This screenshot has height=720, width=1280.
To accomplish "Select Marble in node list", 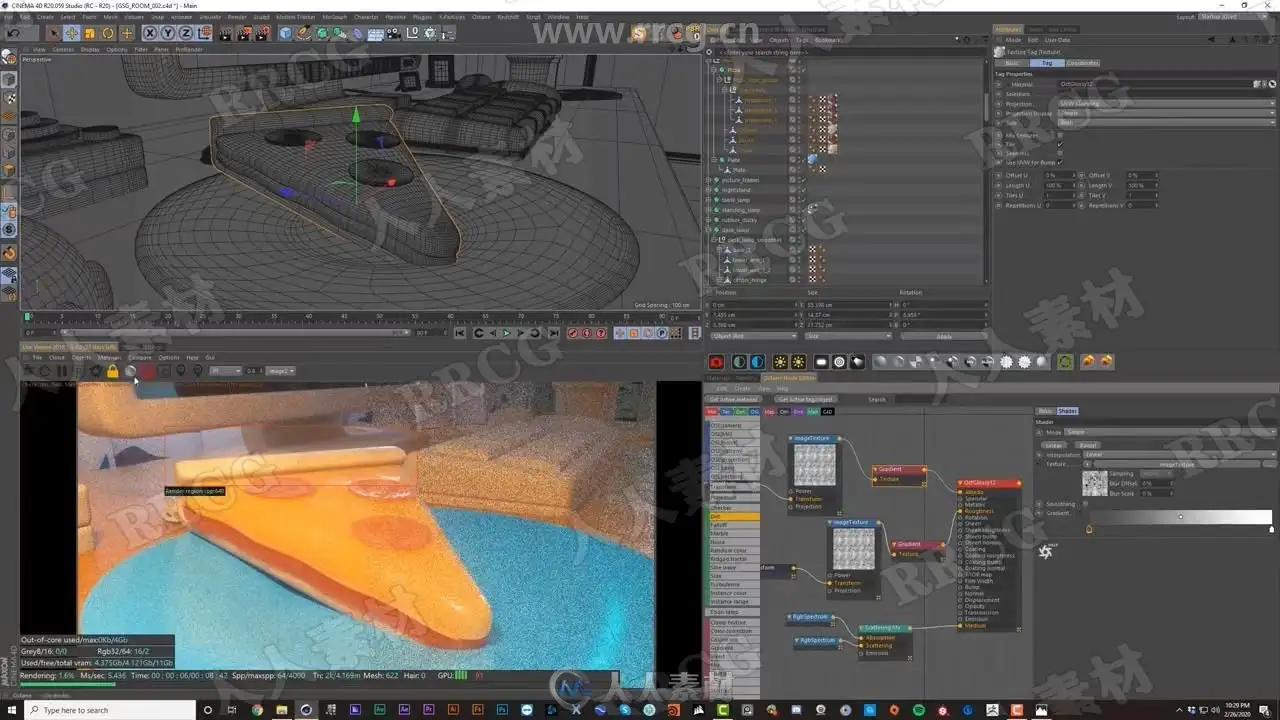I will pos(734,533).
